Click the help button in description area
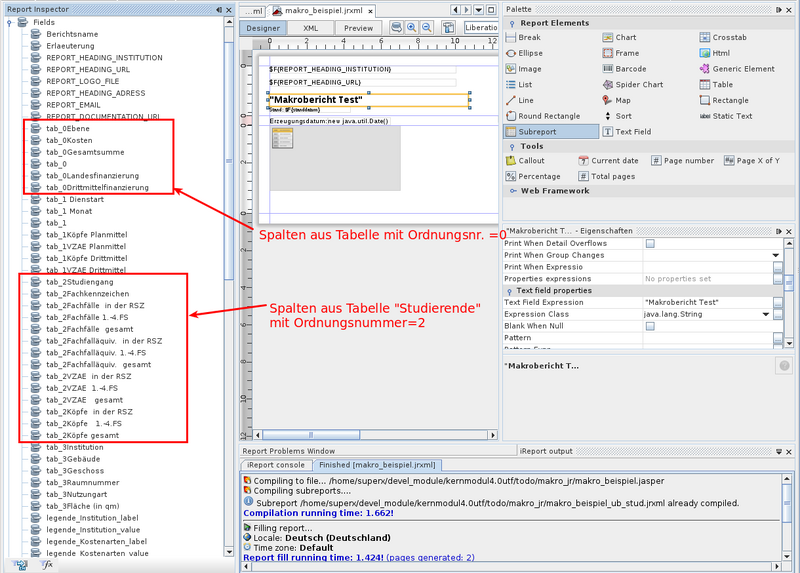Viewport: 800px width, 573px height. pos(784,365)
